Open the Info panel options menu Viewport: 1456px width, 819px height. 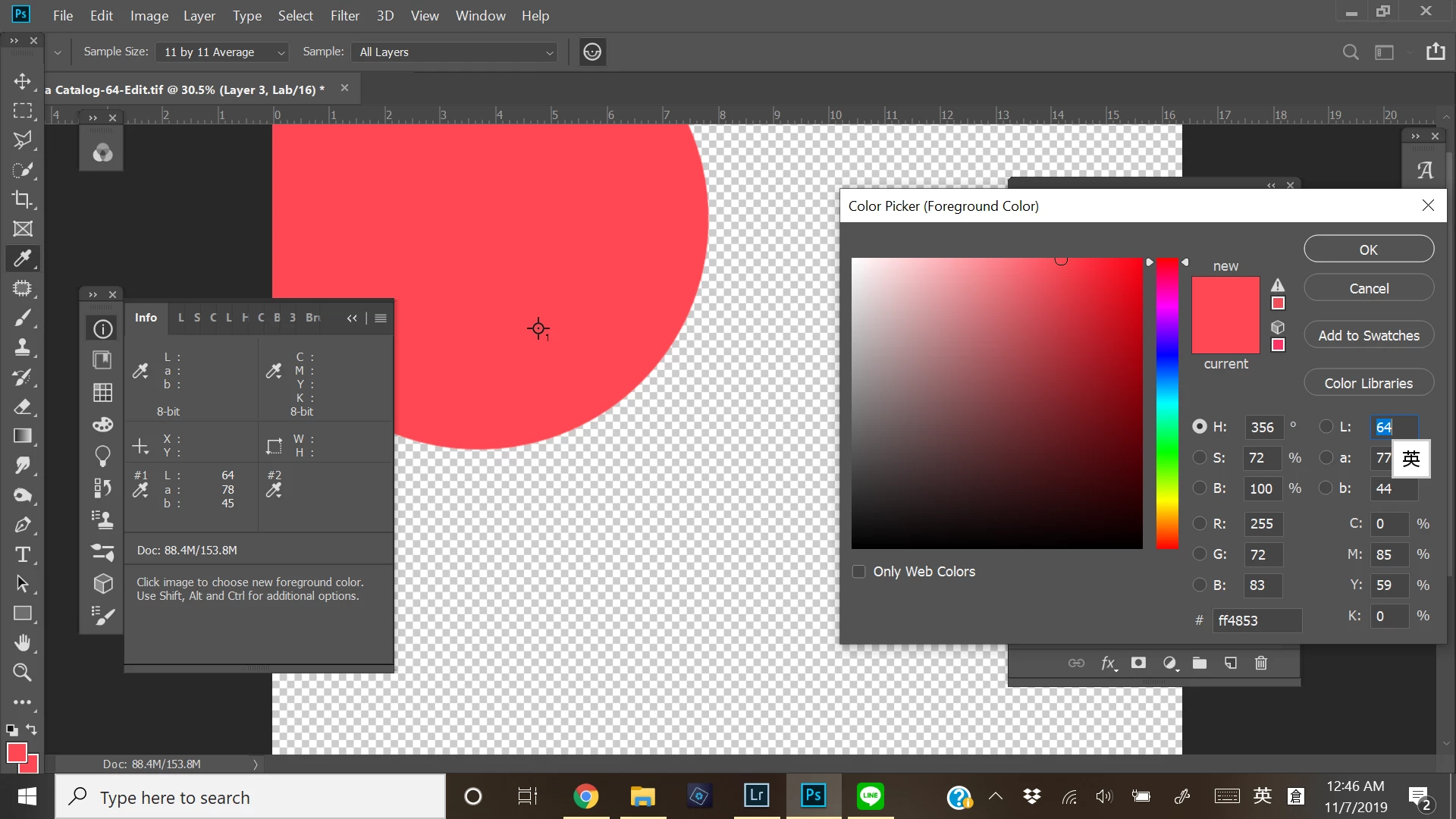tap(381, 318)
